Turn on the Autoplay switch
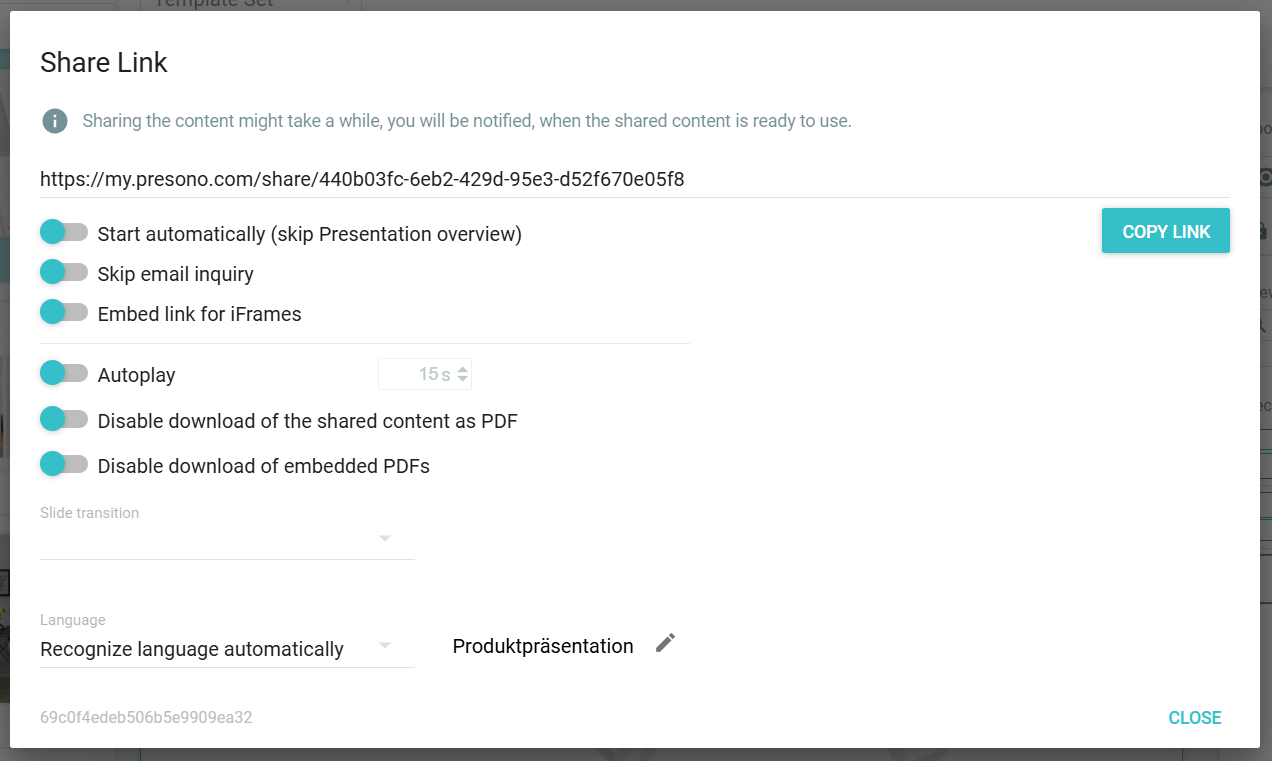The width and height of the screenshot is (1272, 761). 64,373
